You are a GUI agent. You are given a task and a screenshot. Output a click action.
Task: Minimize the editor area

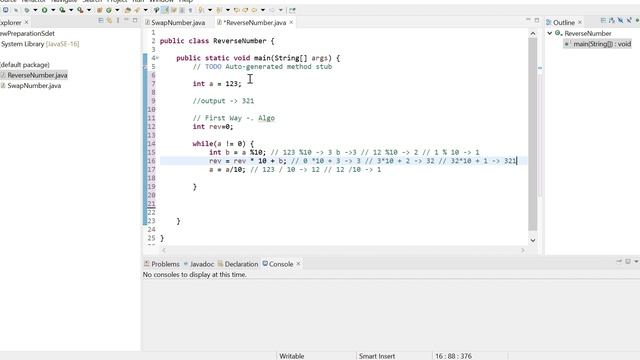point(528,20)
